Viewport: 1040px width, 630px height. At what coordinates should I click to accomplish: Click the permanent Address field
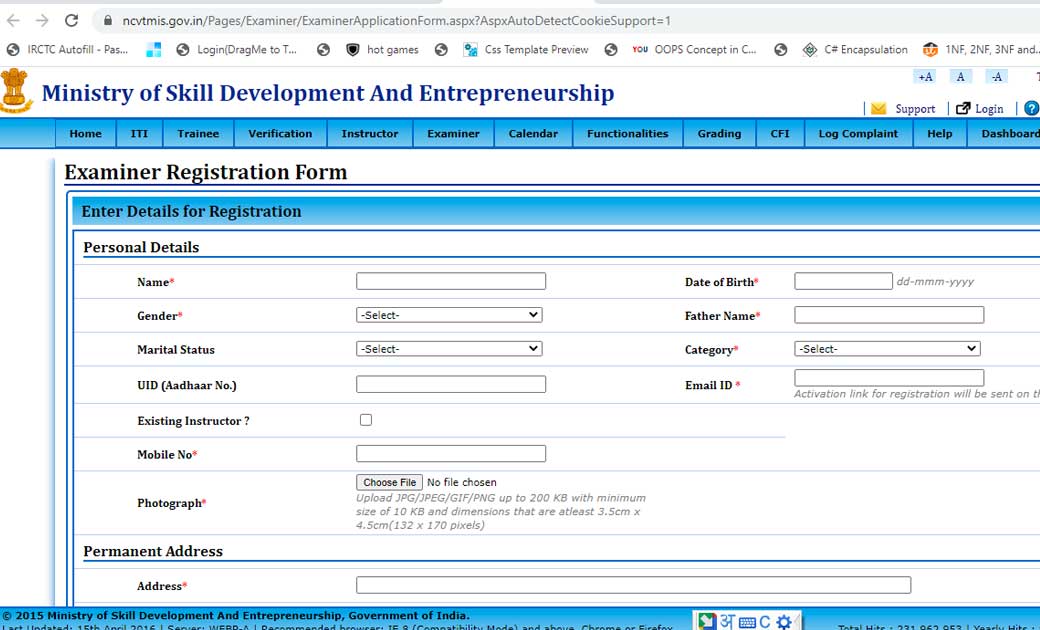(633, 585)
